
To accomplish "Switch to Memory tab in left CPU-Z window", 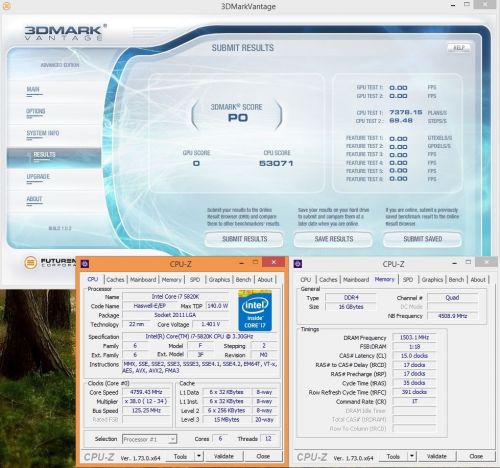I will (x=171, y=280).
